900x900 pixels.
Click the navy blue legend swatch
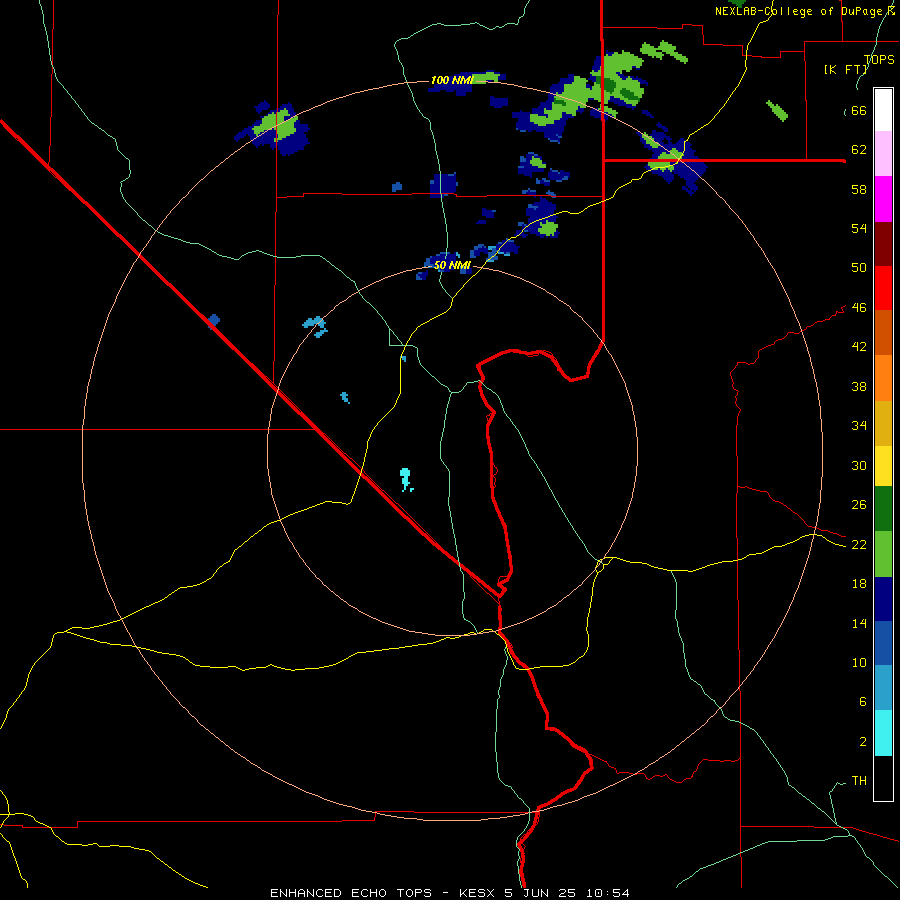883,599
